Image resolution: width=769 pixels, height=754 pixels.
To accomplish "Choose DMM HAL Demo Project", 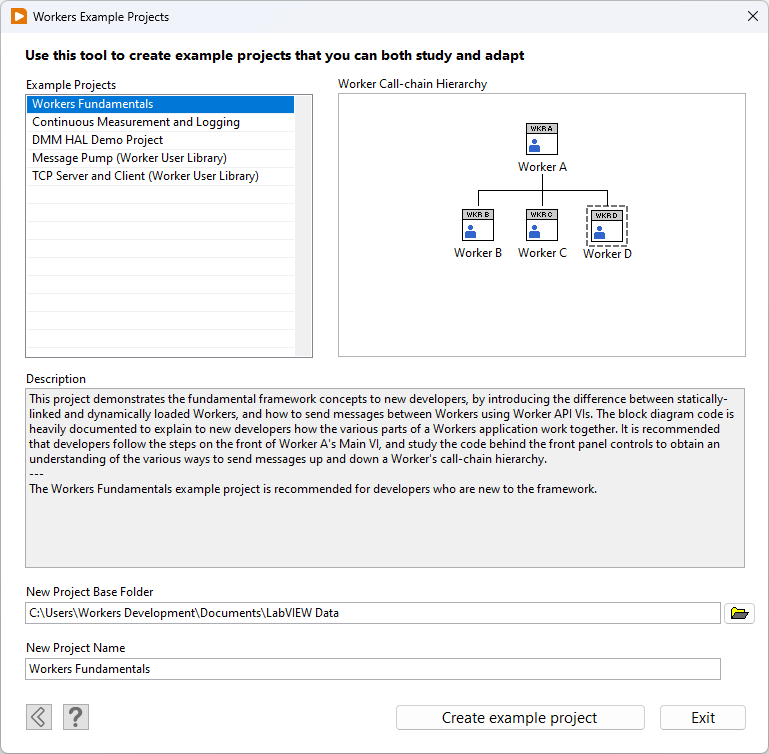I will 160,140.
